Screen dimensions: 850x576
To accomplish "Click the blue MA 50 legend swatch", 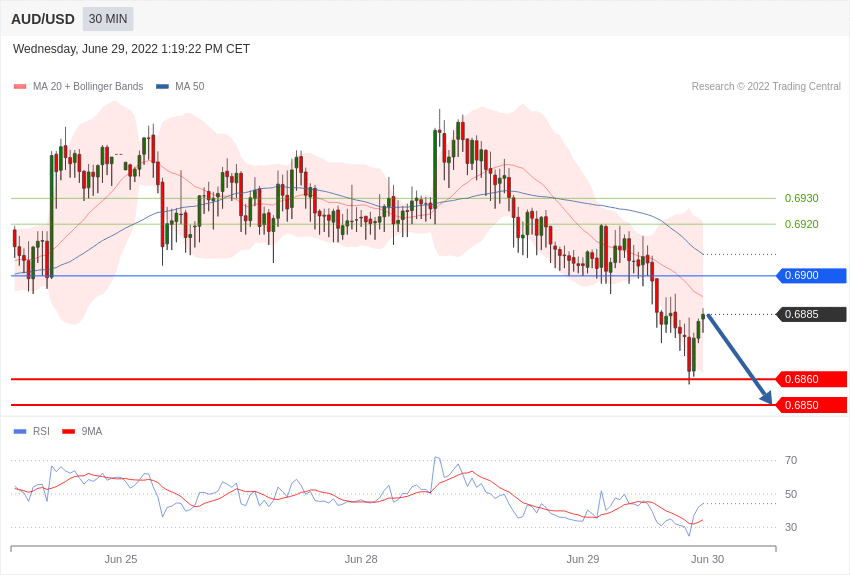I will tap(162, 86).
